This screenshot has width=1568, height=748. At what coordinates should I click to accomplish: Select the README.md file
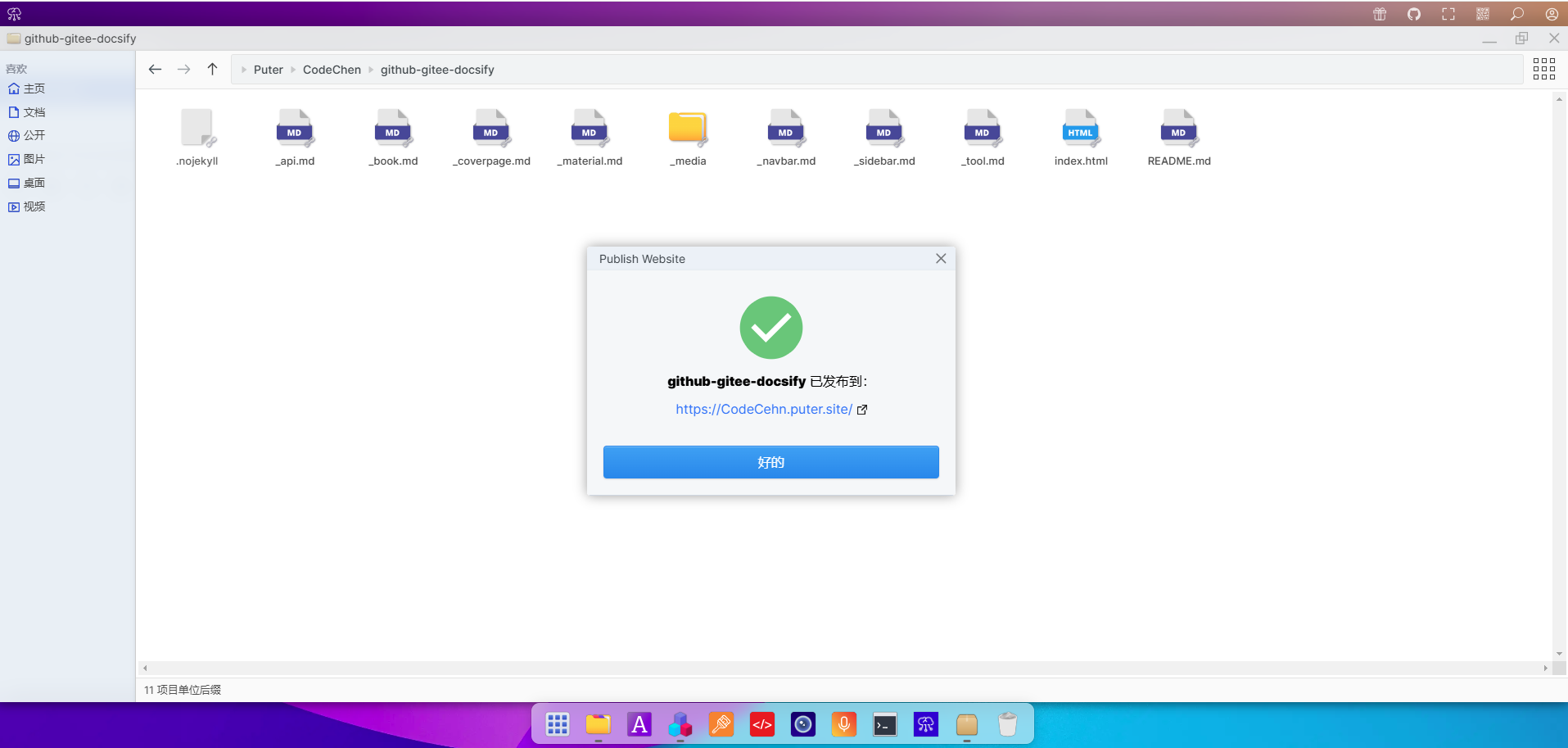(1179, 138)
